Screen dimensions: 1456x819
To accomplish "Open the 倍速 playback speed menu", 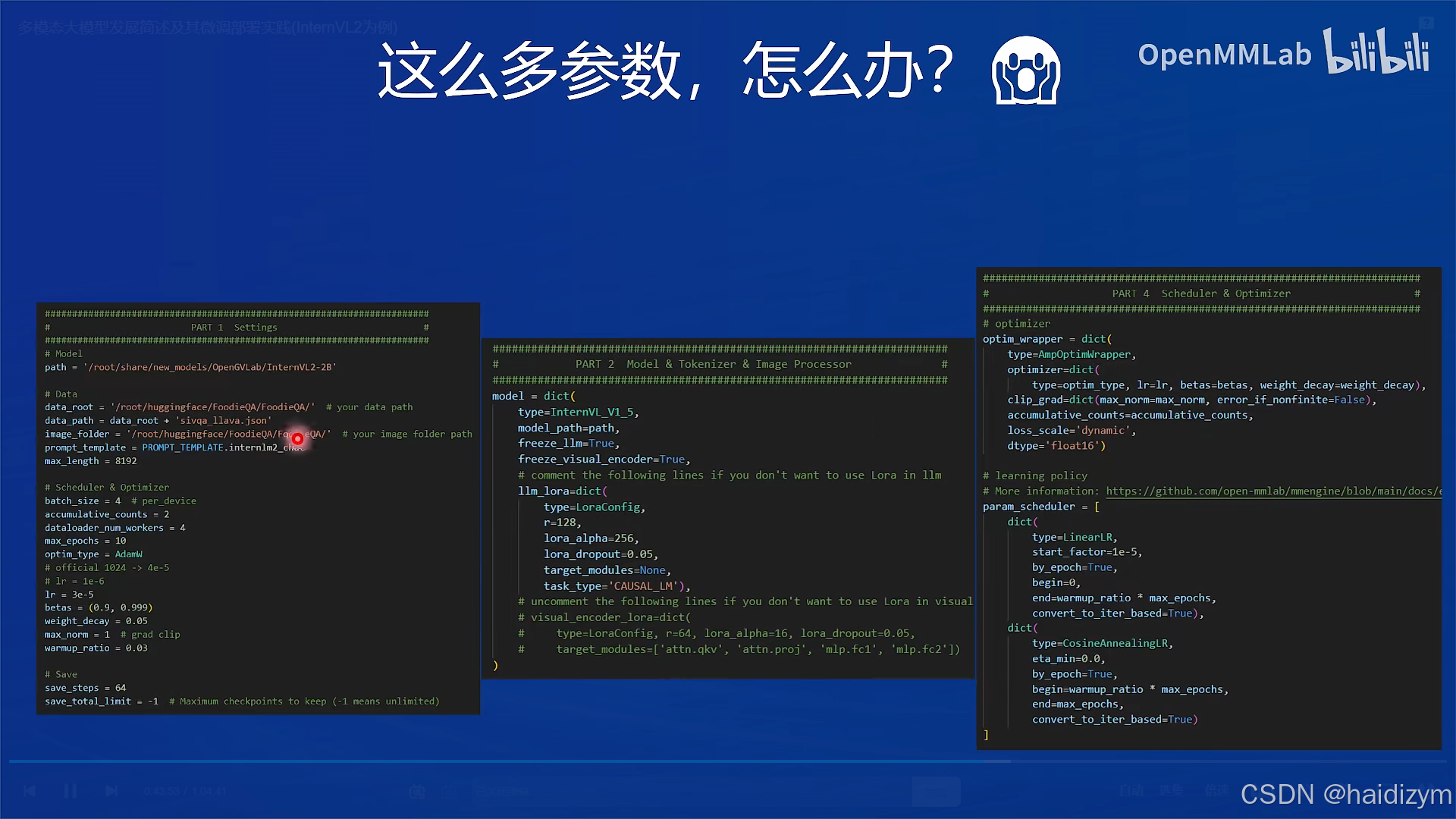I will click(1216, 791).
